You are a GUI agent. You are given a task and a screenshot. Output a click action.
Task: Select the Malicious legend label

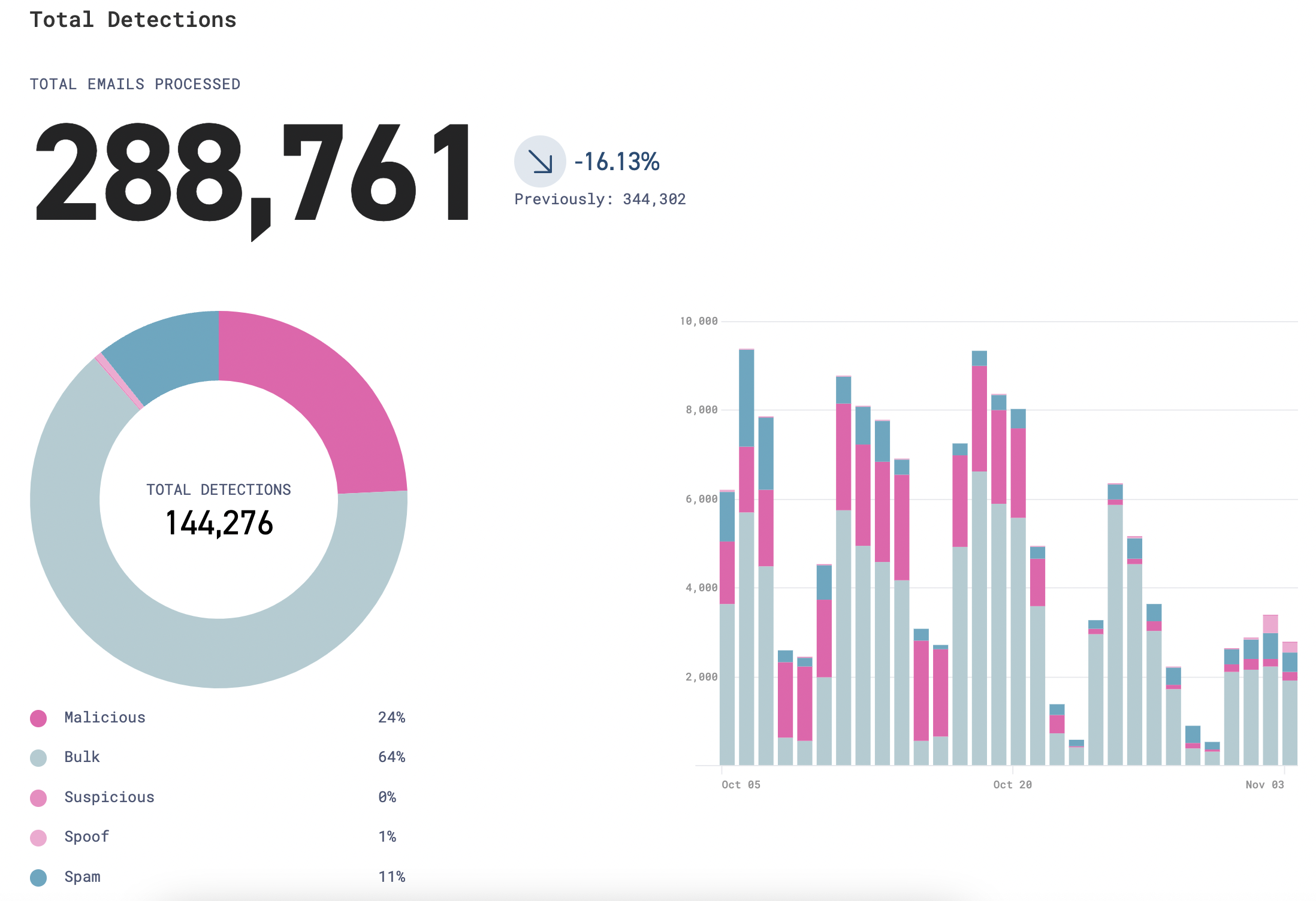(105, 717)
